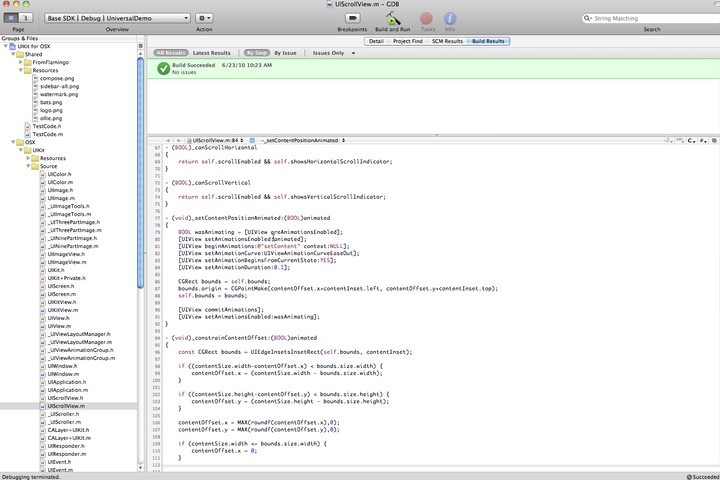Collapse the Resources folder under Shared
720x480 pixels.
[x=20, y=70]
